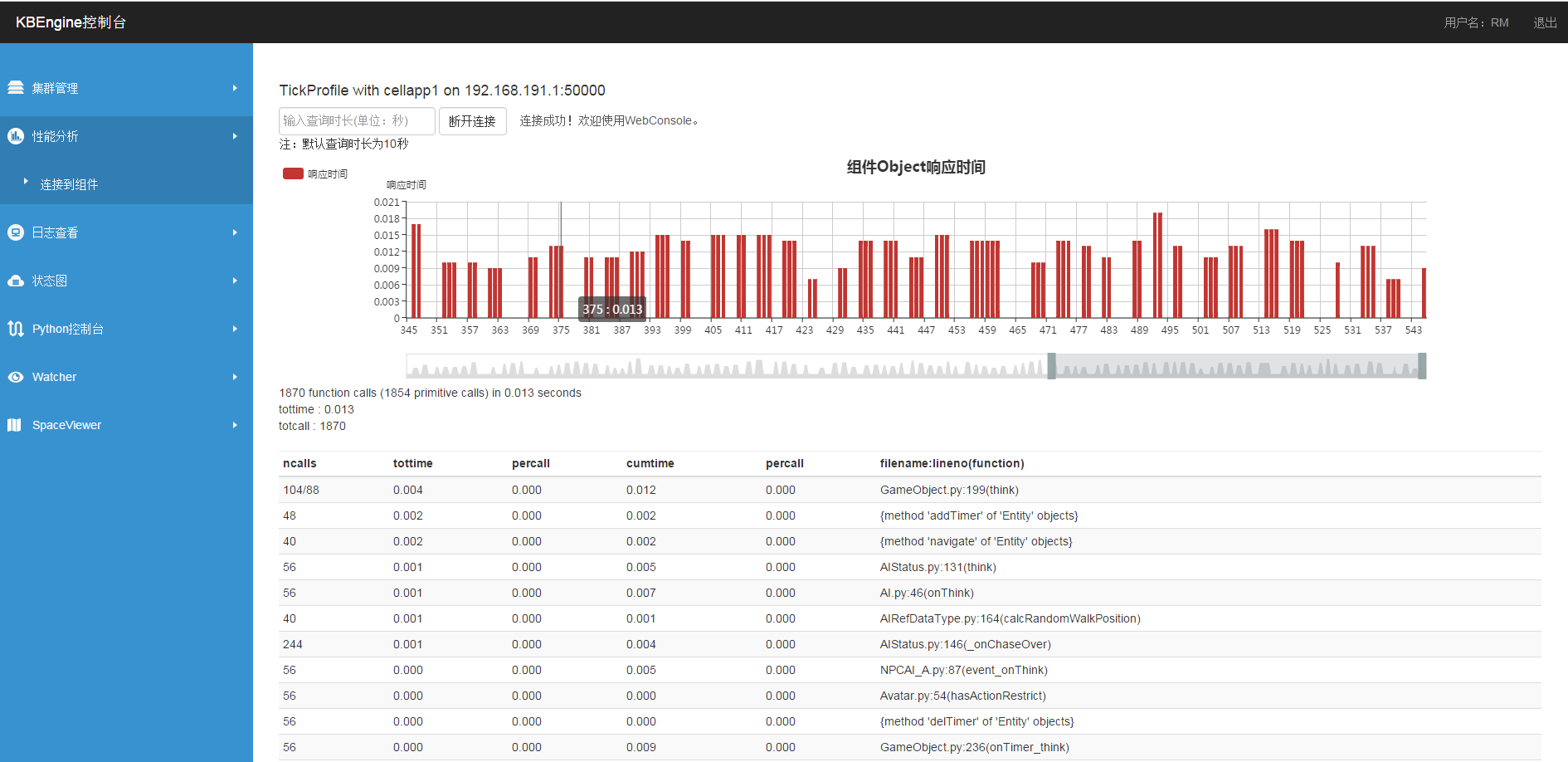Open the Python控制台 sidebar menu
Viewport: 1568px width, 762px height.
click(x=68, y=329)
